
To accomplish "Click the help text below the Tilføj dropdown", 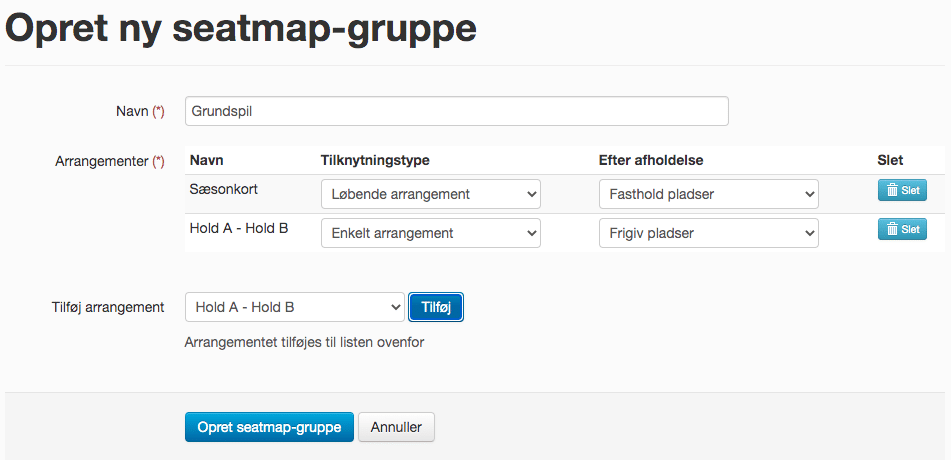I will click(304, 342).
